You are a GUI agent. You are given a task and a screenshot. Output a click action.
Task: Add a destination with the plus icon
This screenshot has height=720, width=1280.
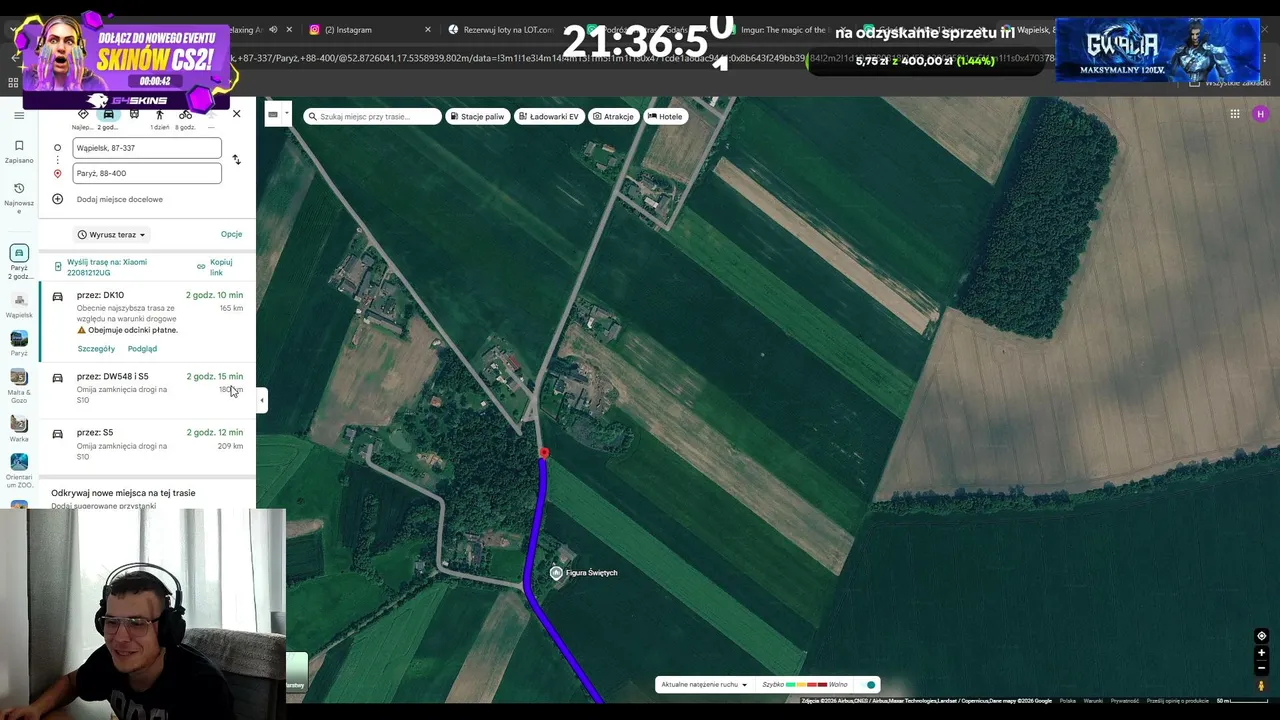(57, 199)
